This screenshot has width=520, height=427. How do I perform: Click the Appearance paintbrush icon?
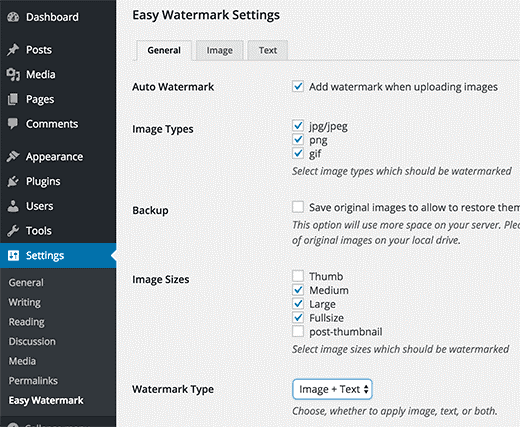tap(13, 156)
